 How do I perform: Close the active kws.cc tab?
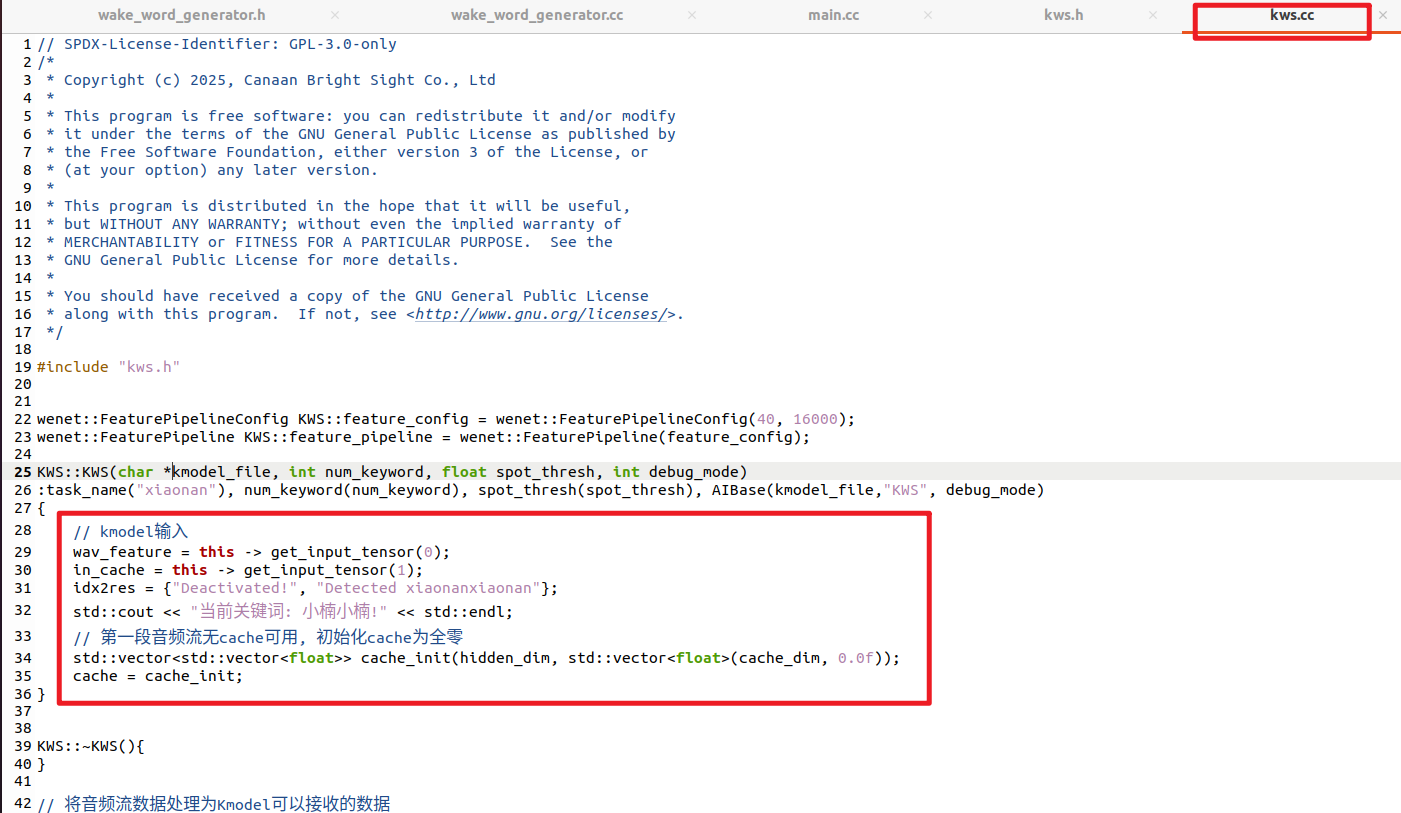(1383, 16)
